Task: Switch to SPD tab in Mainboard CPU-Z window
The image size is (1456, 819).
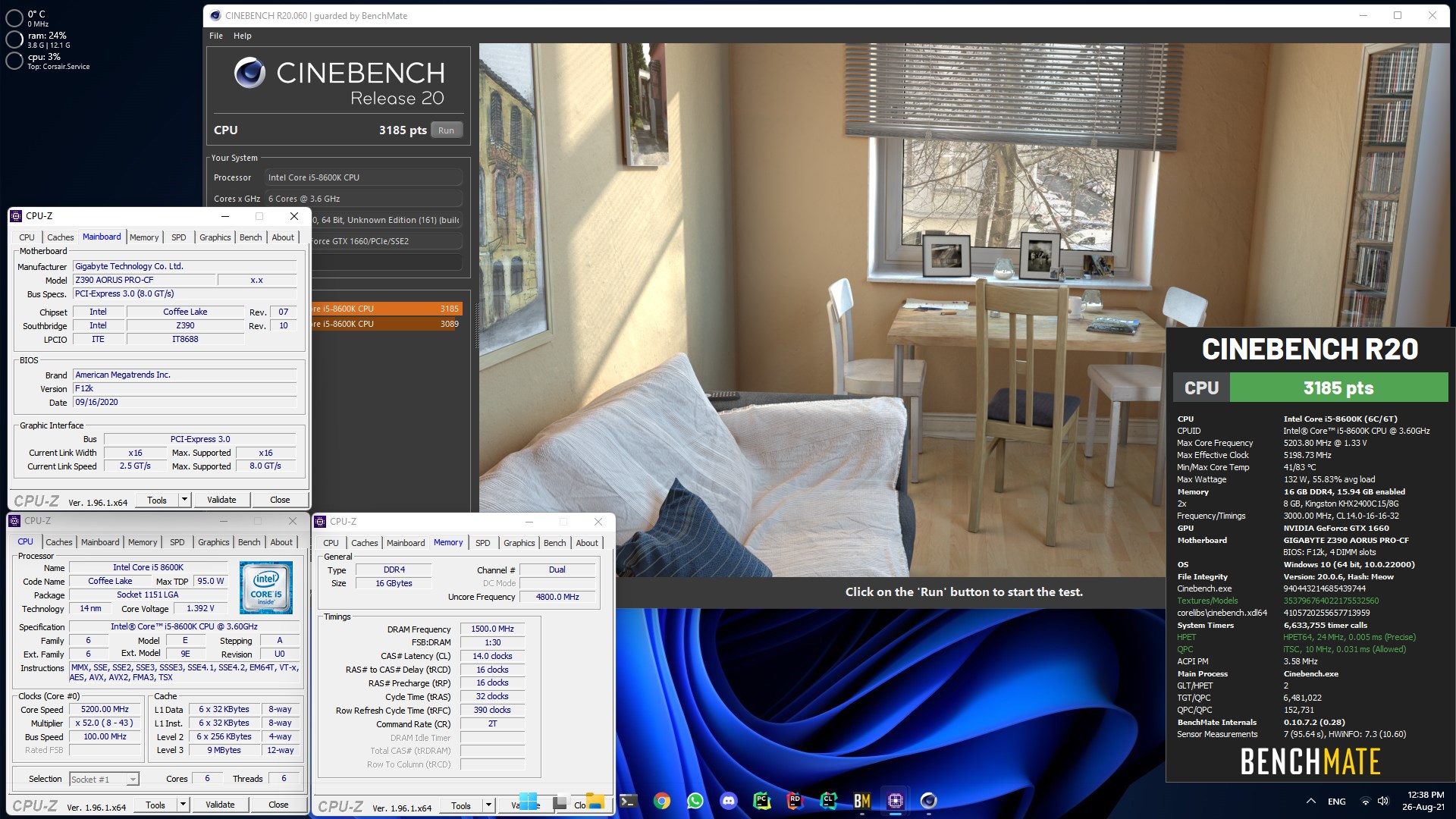Action: tap(179, 237)
